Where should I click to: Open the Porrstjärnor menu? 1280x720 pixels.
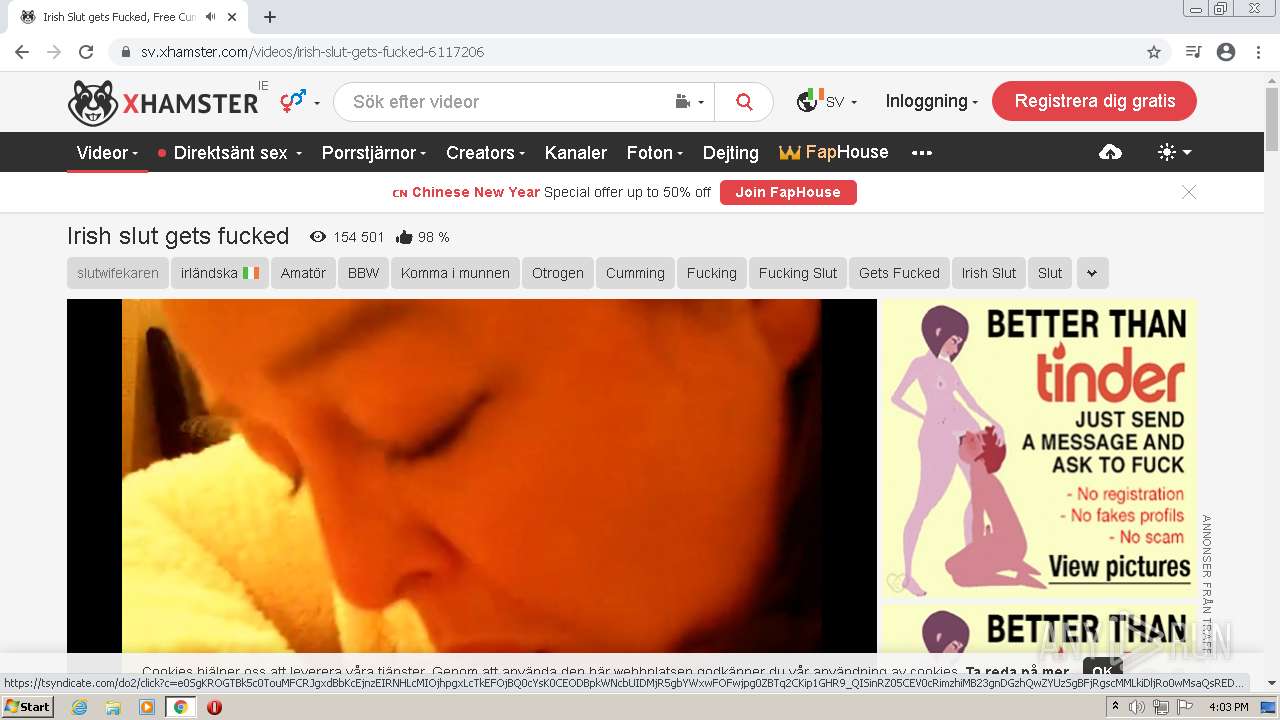tap(374, 153)
